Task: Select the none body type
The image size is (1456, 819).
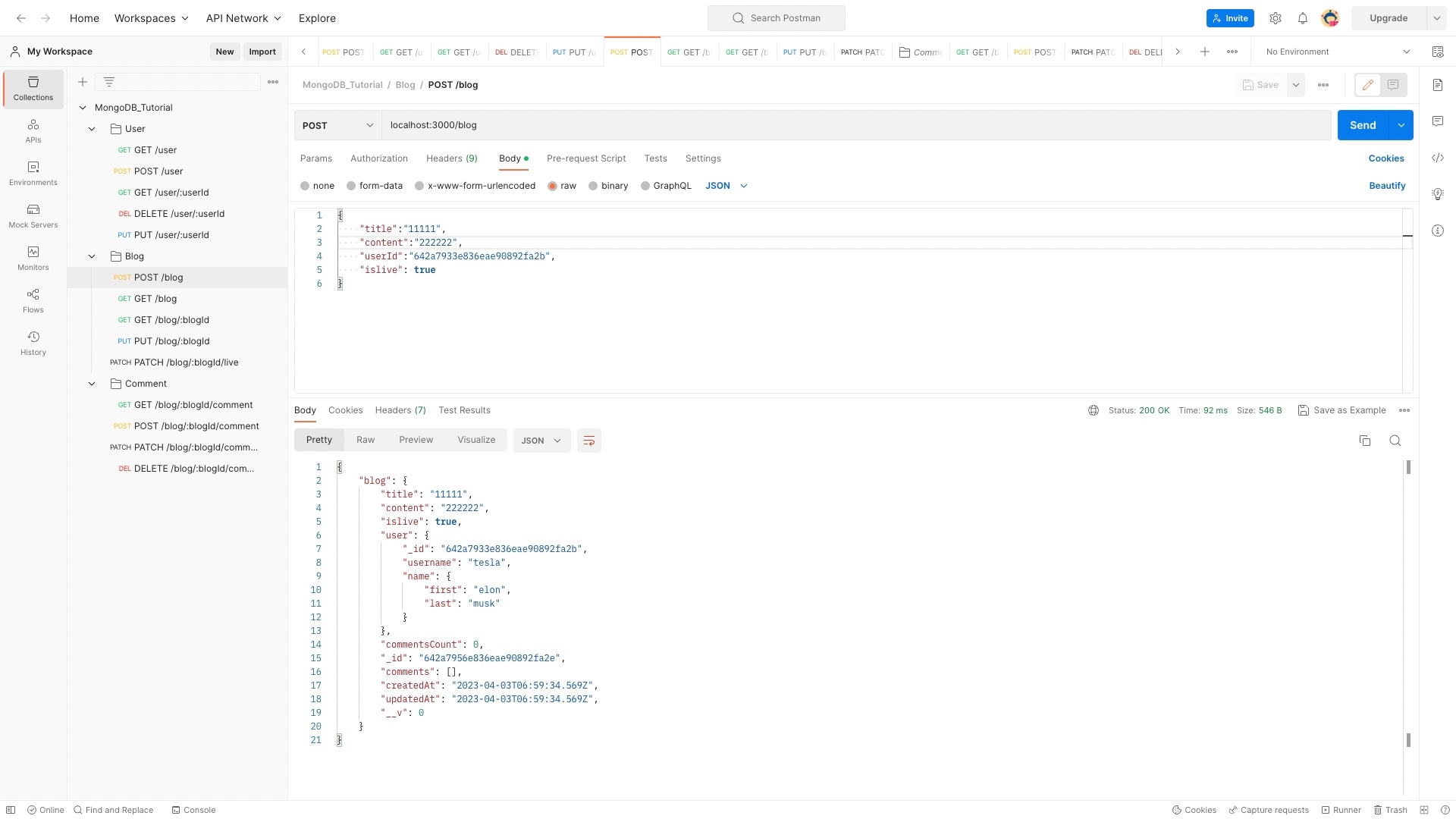Action: [x=305, y=186]
